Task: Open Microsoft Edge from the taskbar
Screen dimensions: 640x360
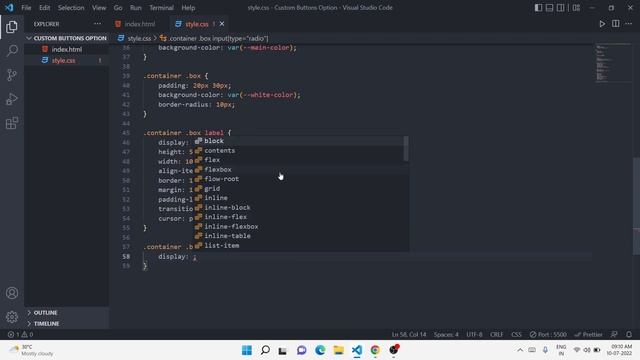Action: (320, 350)
